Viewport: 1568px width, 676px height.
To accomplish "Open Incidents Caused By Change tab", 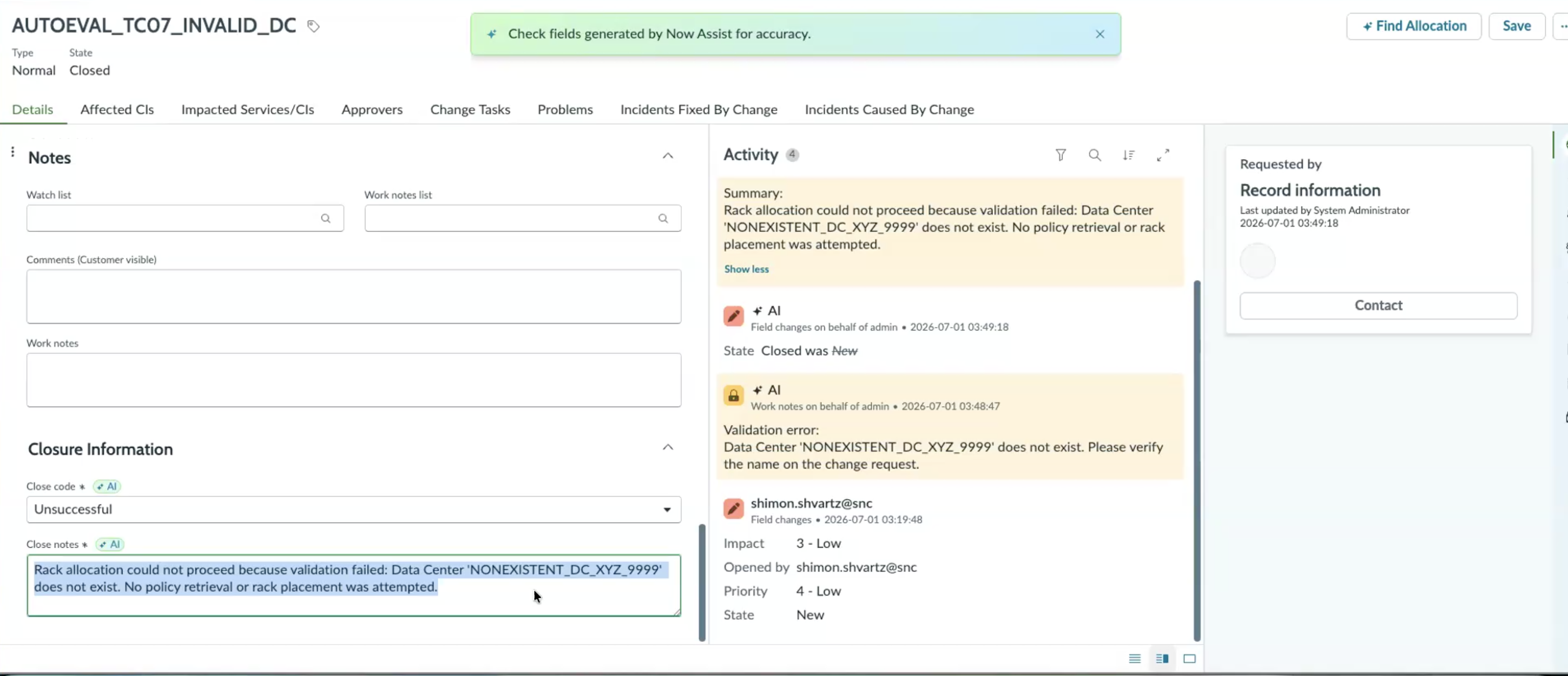I will pos(889,109).
